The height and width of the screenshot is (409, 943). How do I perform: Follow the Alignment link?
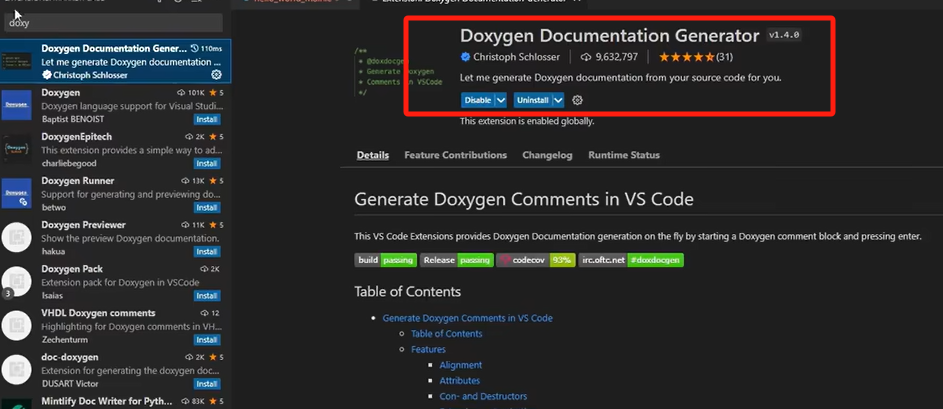click(x=461, y=365)
